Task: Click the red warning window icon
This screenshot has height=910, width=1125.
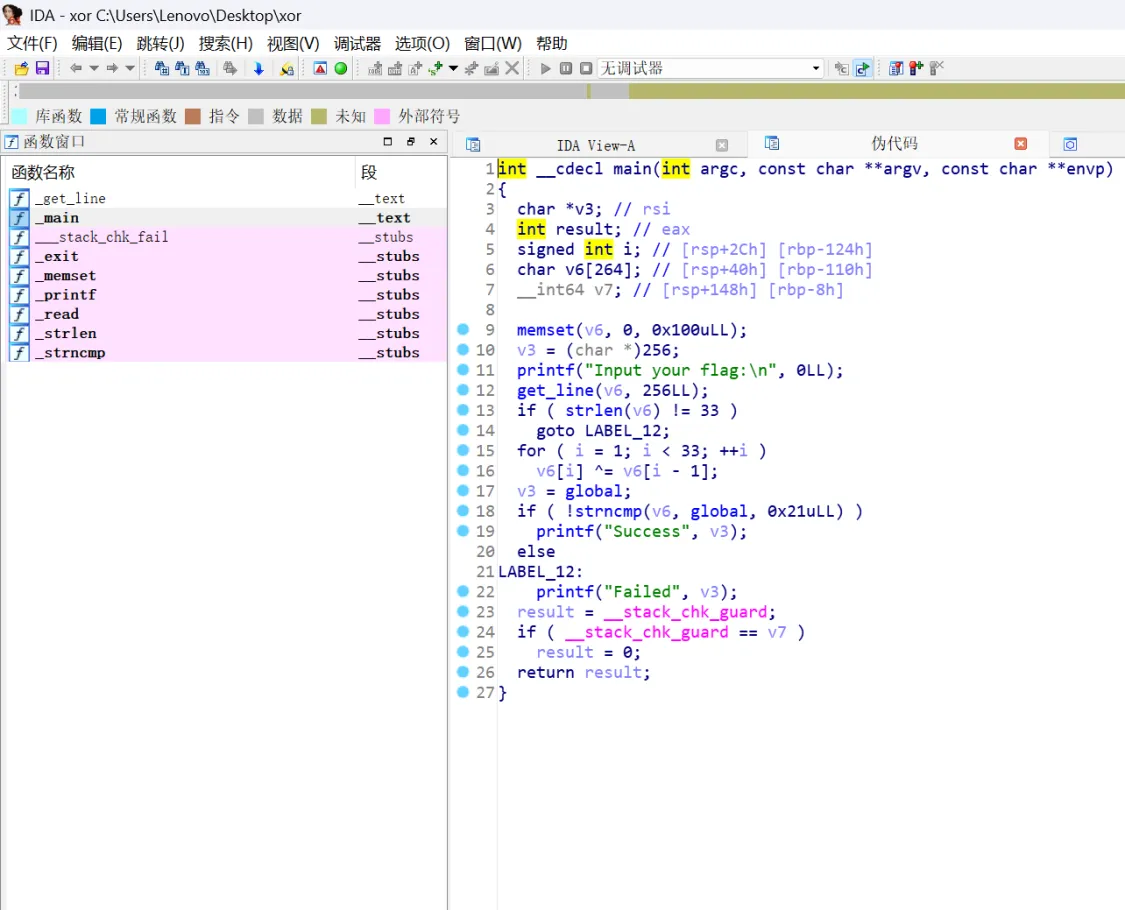Action: tap(320, 68)
